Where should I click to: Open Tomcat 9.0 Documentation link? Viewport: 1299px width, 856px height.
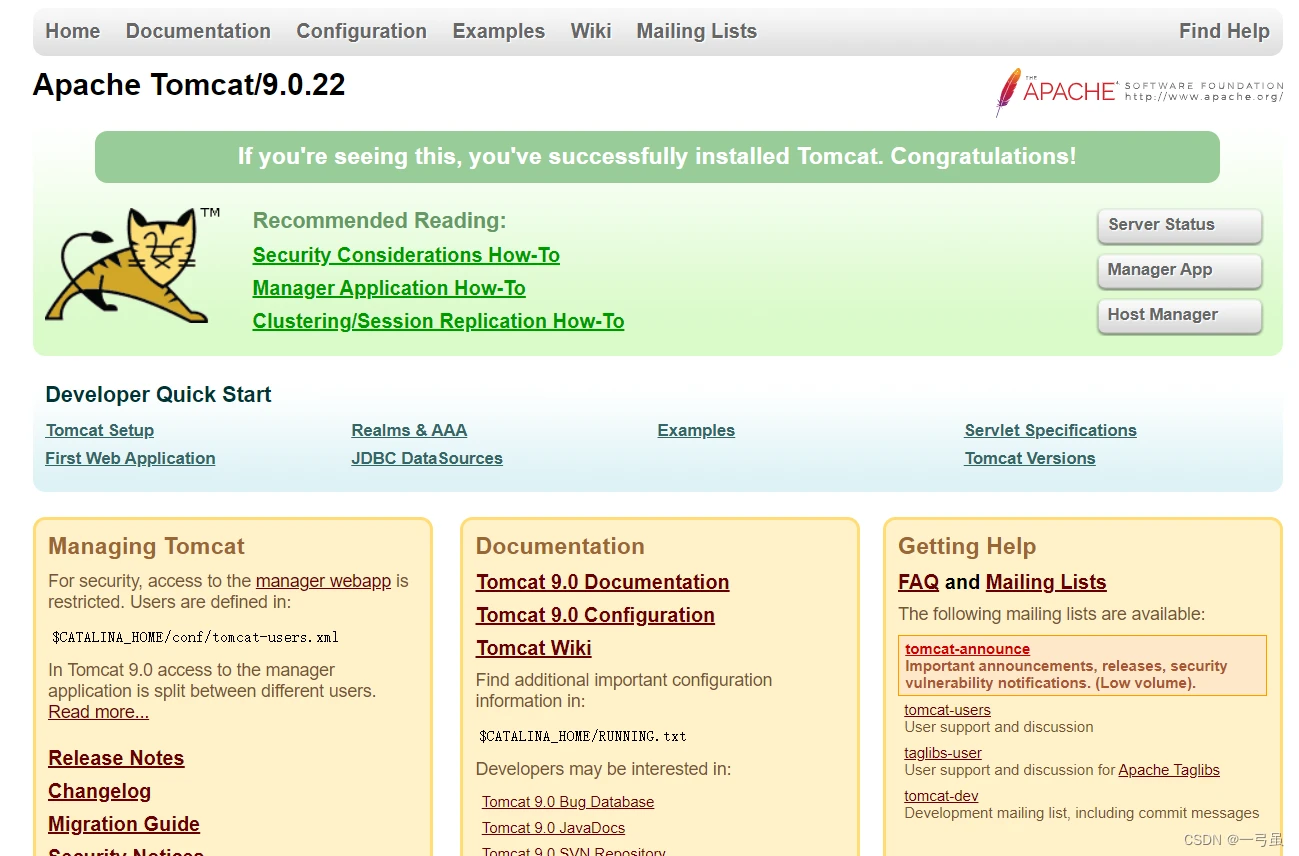pos(602,582)
